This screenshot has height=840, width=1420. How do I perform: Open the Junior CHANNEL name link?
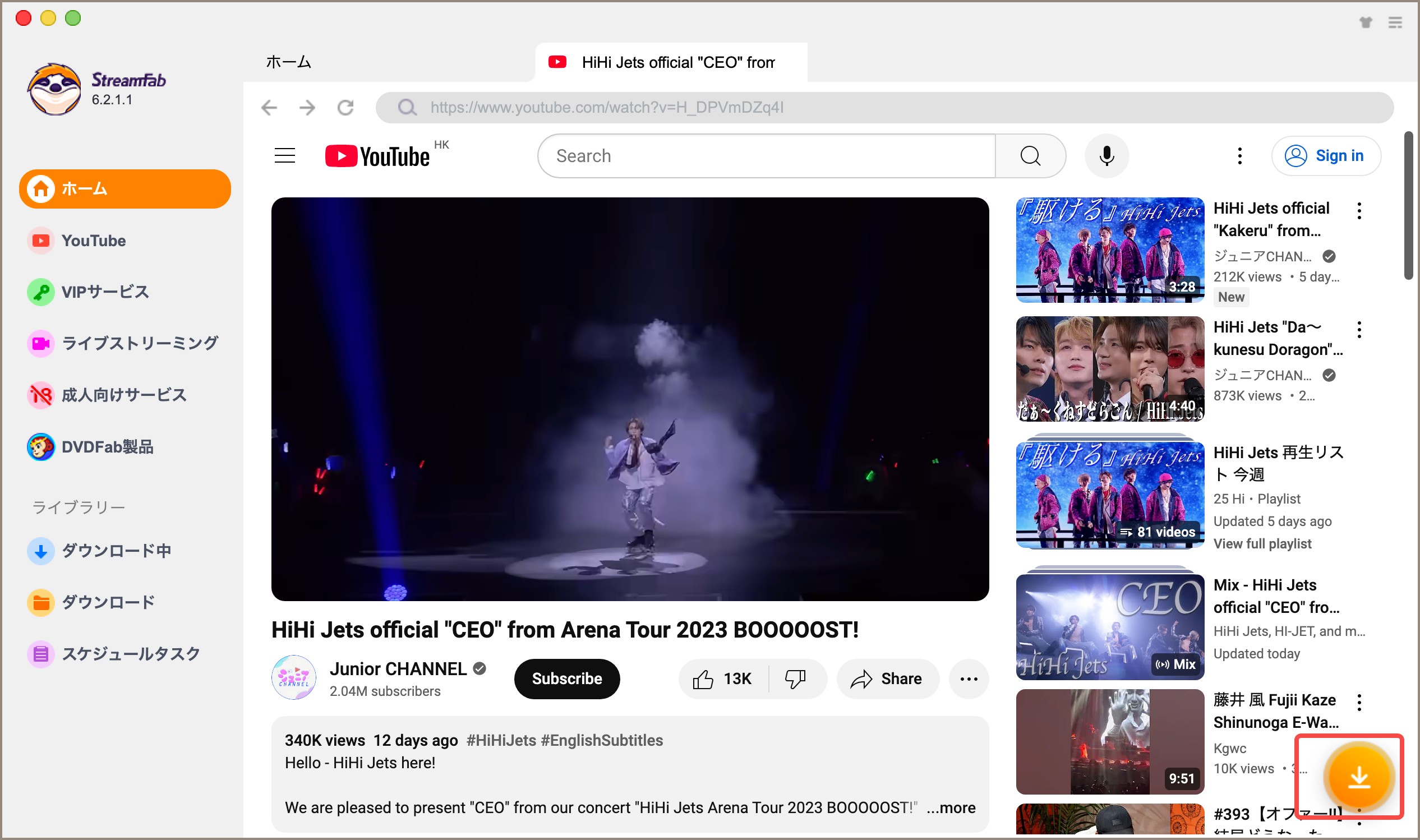[x=398, y=668]
